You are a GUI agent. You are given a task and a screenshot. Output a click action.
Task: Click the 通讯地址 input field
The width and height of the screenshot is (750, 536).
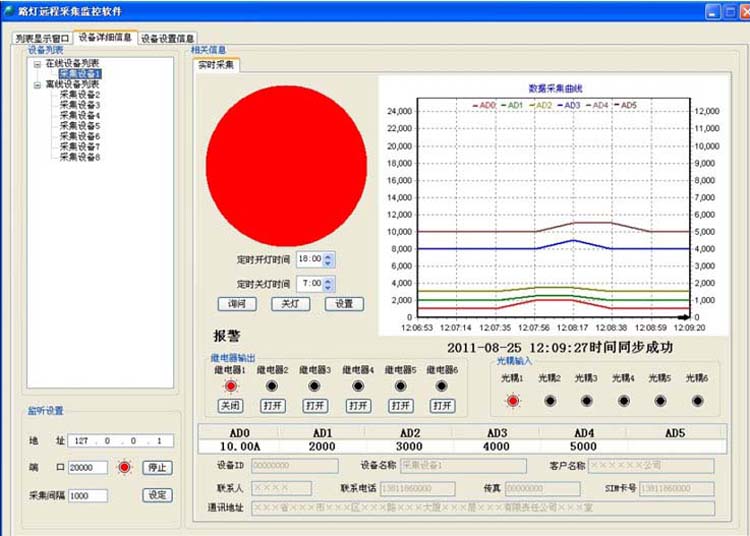[483, 508]
